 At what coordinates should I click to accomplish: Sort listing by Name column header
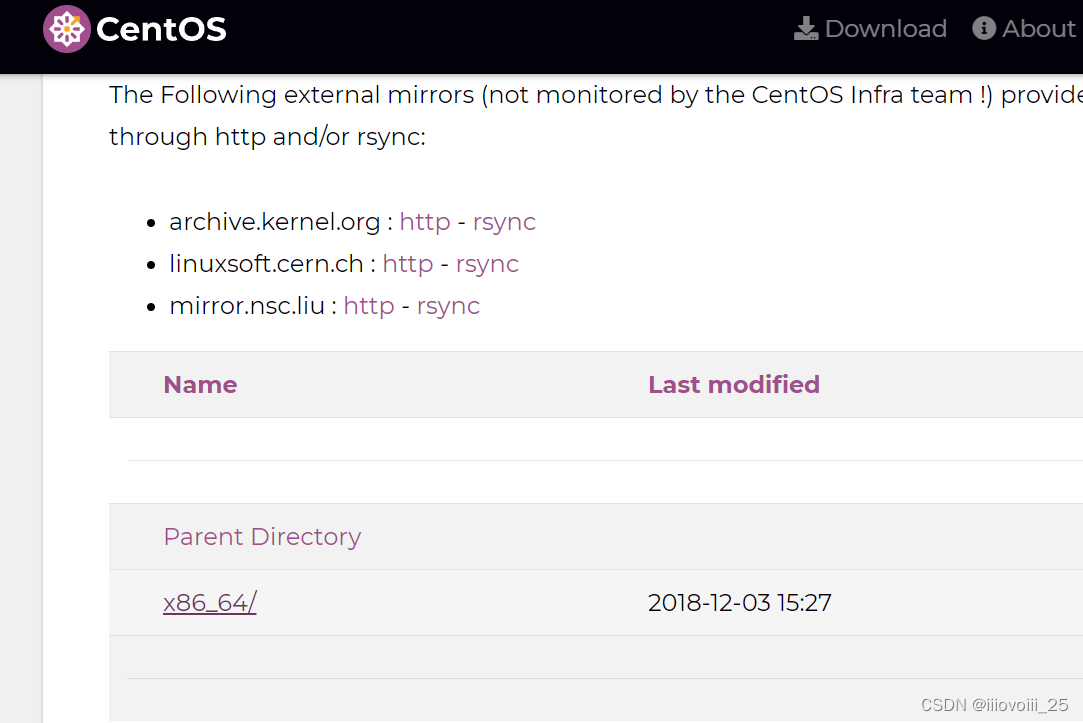pos(200,385)
